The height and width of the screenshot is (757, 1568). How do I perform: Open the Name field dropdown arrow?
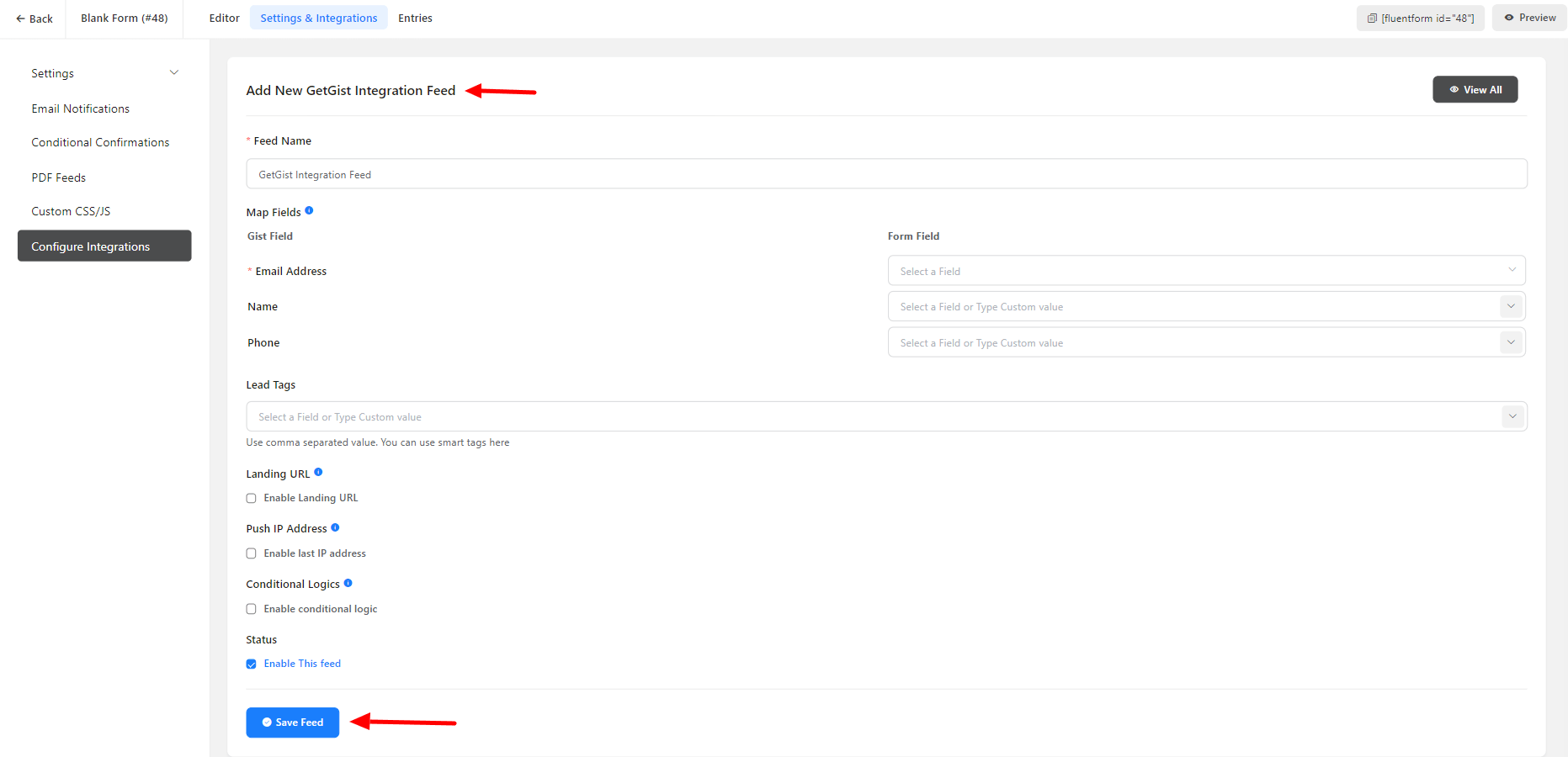point(1511,306)
